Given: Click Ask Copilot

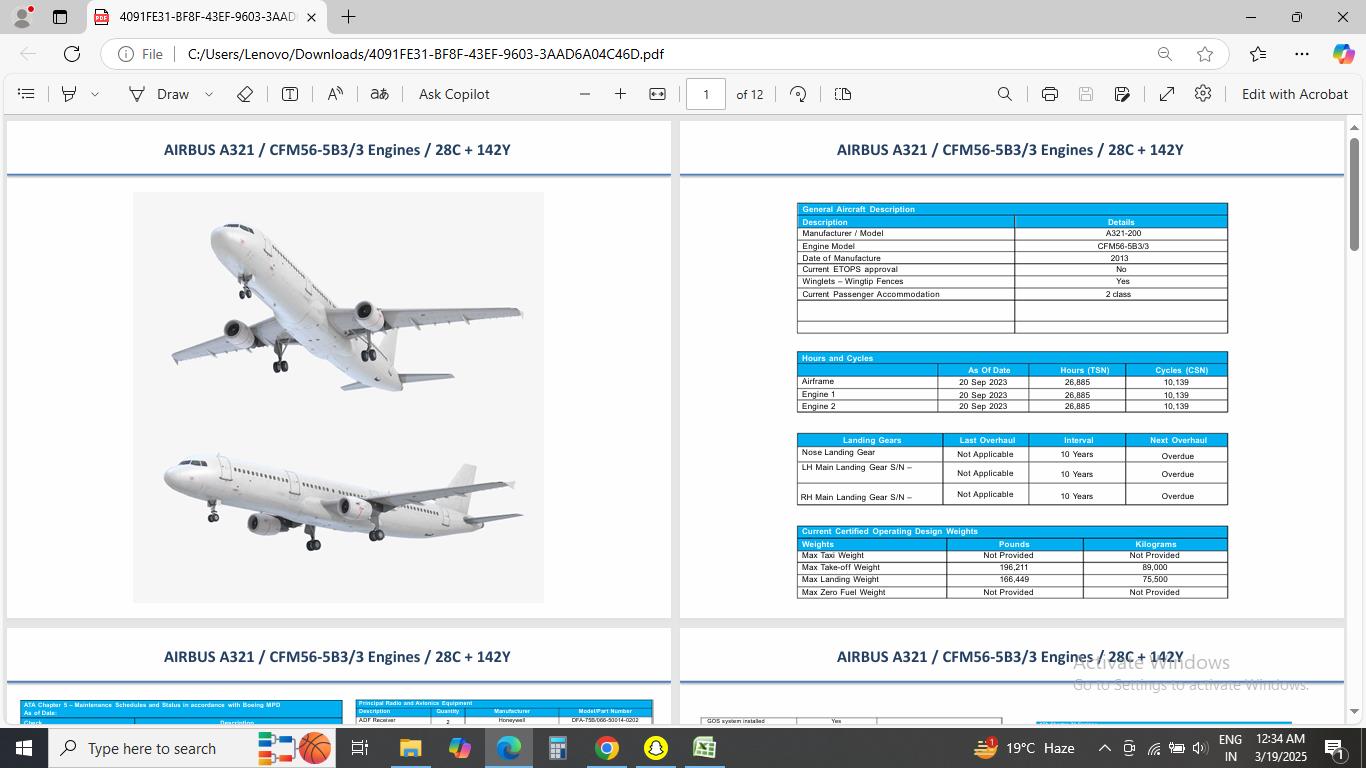Looking at the screenshot, I should tap(454, 94).
